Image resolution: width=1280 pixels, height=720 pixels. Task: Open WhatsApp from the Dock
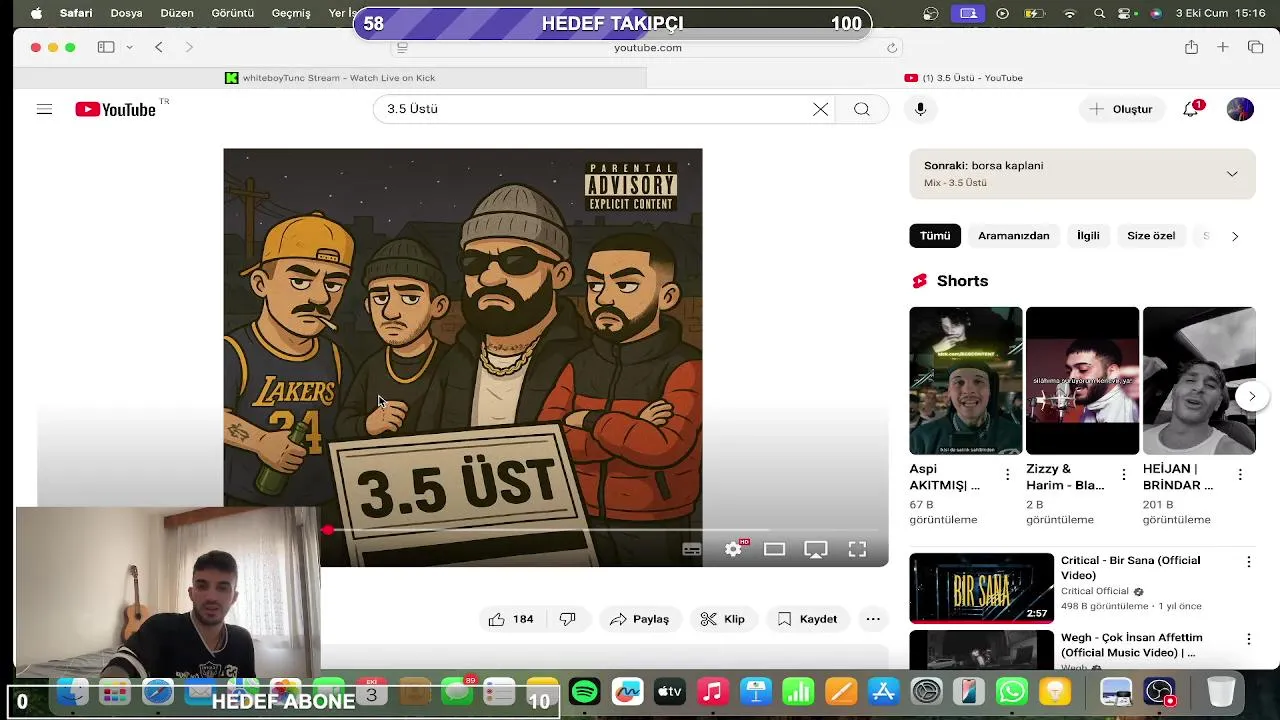point(1012,691)
